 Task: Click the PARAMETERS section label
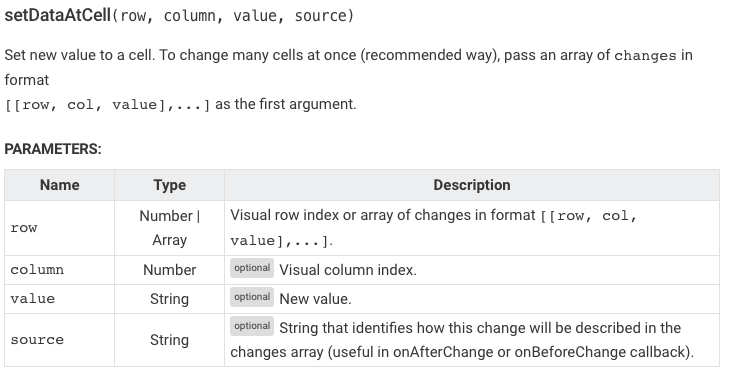[x=53, y=149]
